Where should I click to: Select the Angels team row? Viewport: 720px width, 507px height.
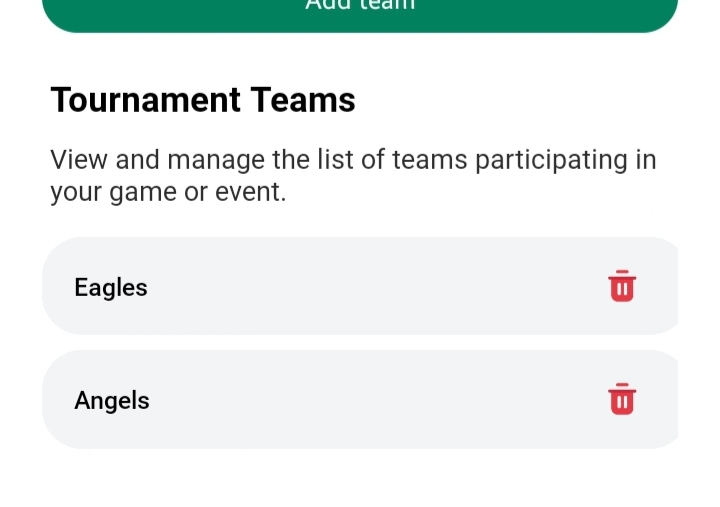340,400
